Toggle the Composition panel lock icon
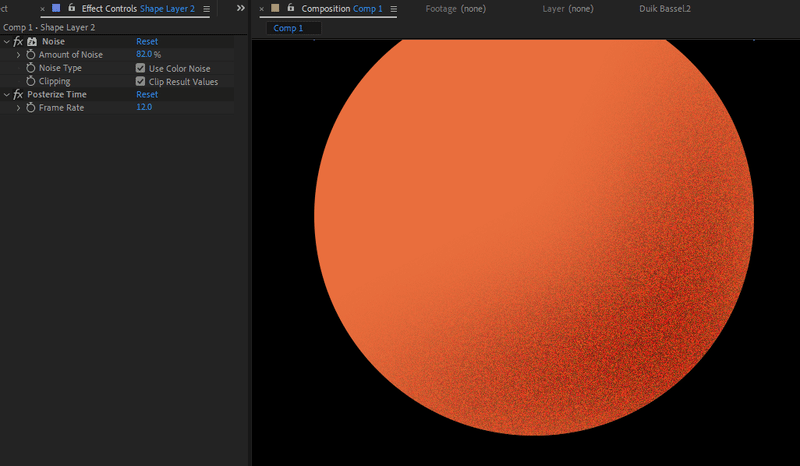800x466 pixels. (x=290, y=8)
